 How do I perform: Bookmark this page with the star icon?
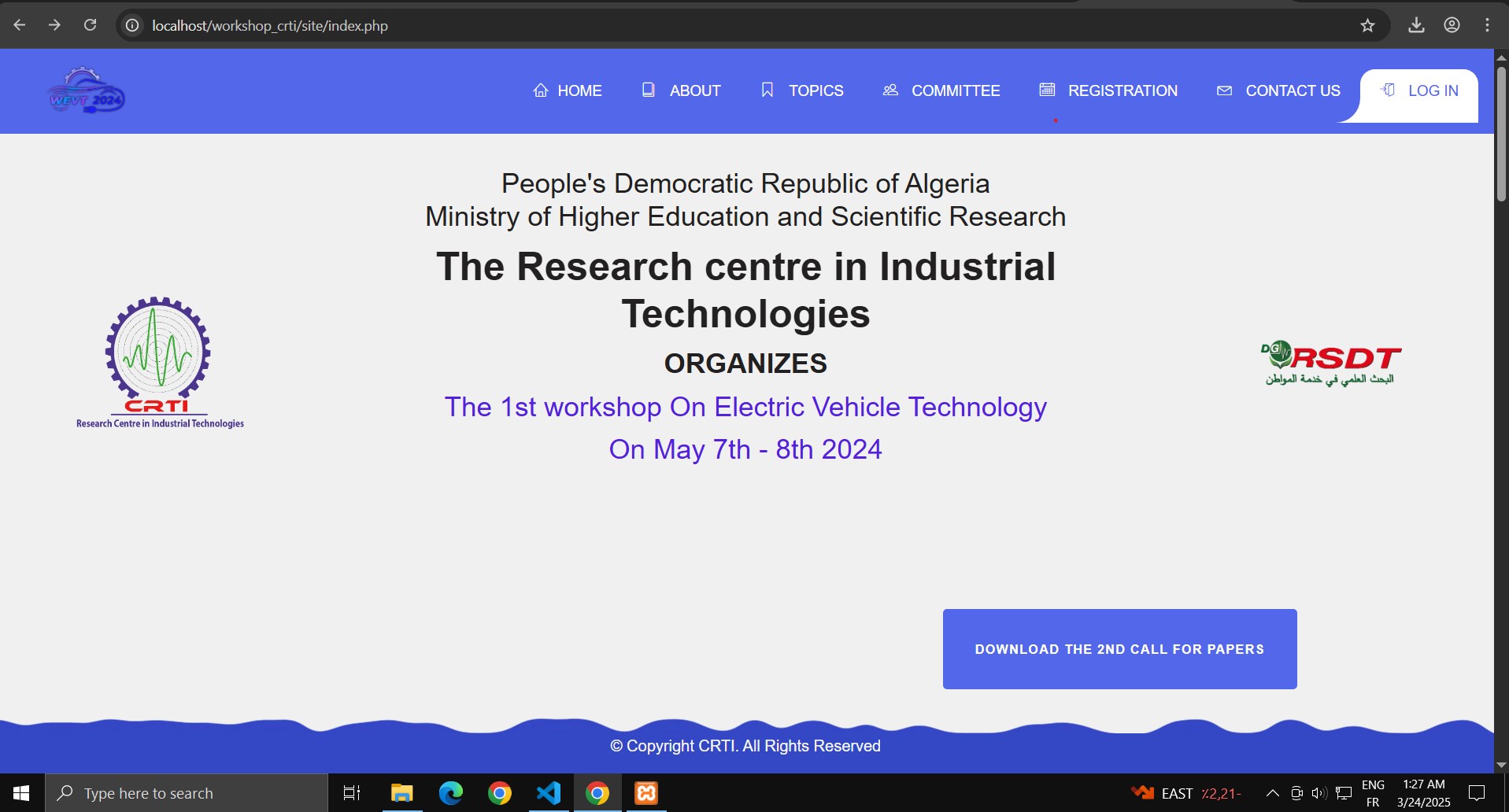(1367, 25)
